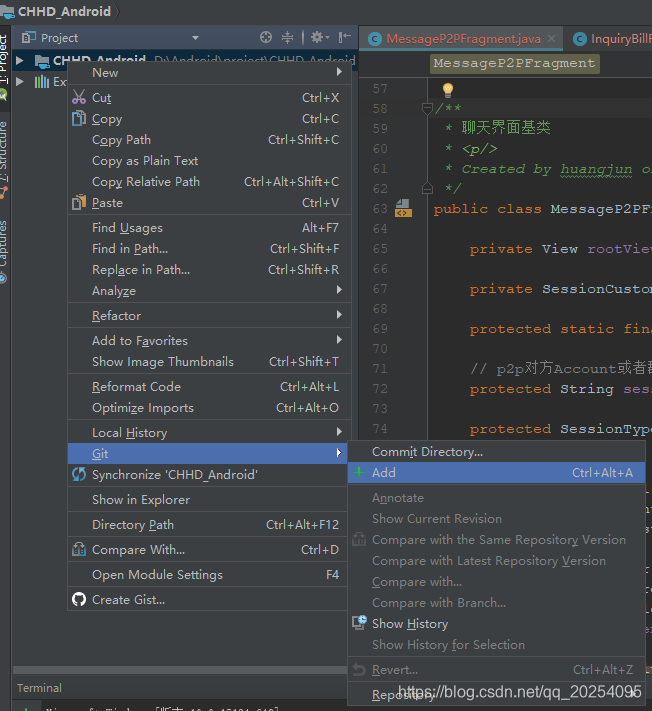The image size is (652, 711).
Task: Click the Repository submenu entry
Action: pos(496,694)
